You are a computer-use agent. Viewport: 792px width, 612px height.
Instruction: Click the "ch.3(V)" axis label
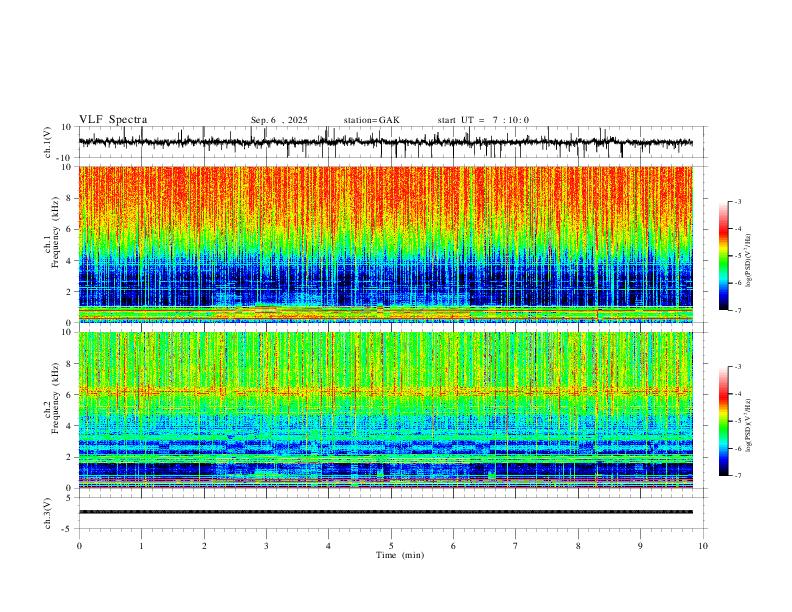point(48,513)
